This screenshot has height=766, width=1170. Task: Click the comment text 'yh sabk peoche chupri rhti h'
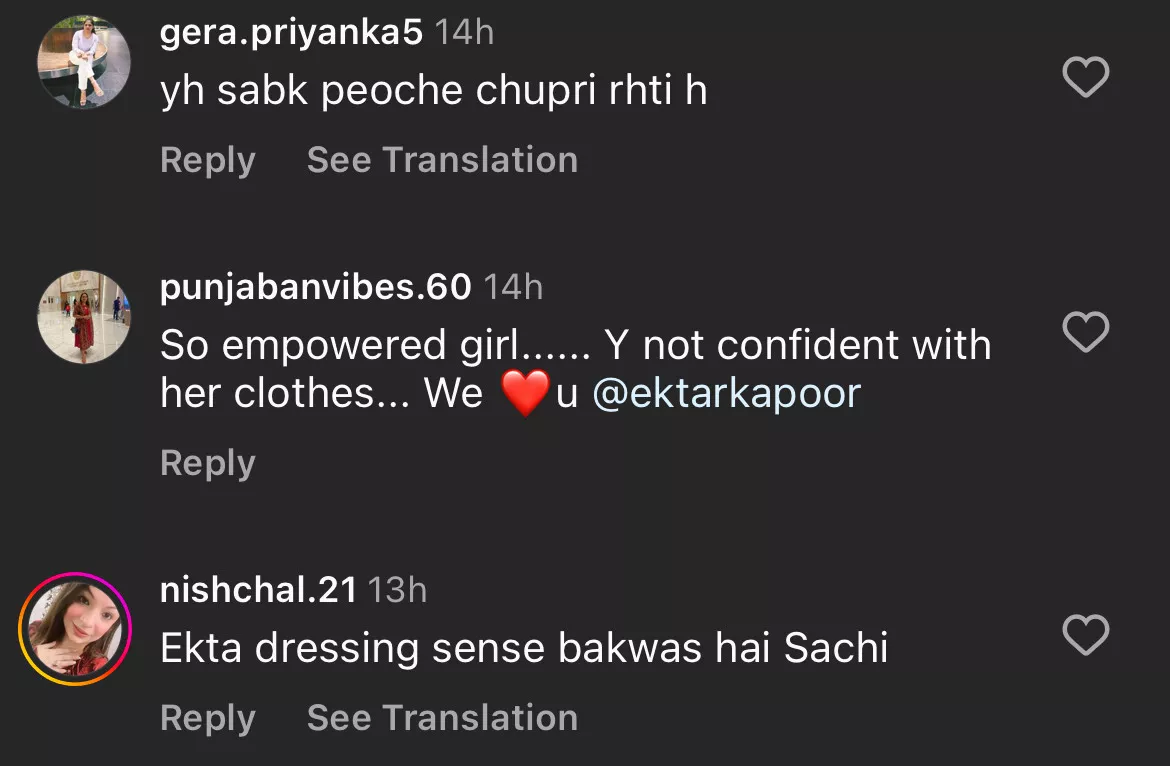(x=433, y=91)
